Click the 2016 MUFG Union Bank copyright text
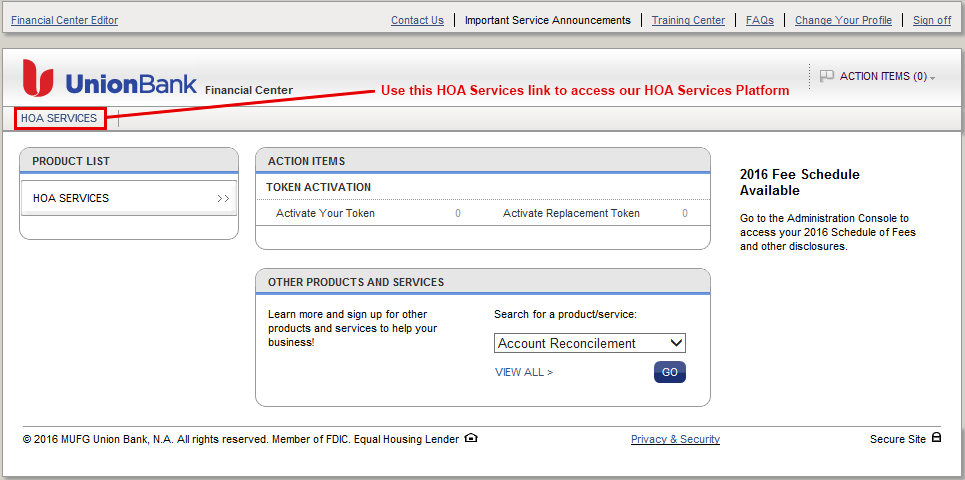965x480 pixels. tap(241, 439)
